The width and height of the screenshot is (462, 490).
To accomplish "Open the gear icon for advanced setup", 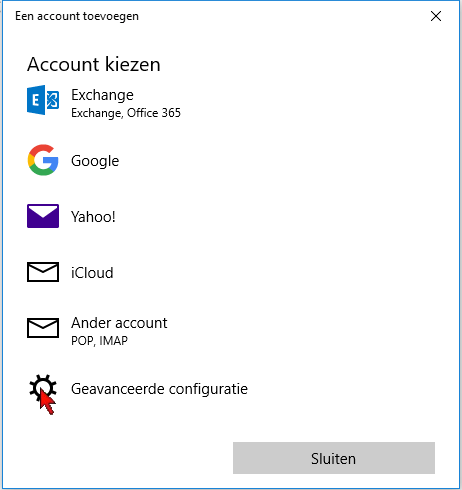I will (x=43, y=389).
